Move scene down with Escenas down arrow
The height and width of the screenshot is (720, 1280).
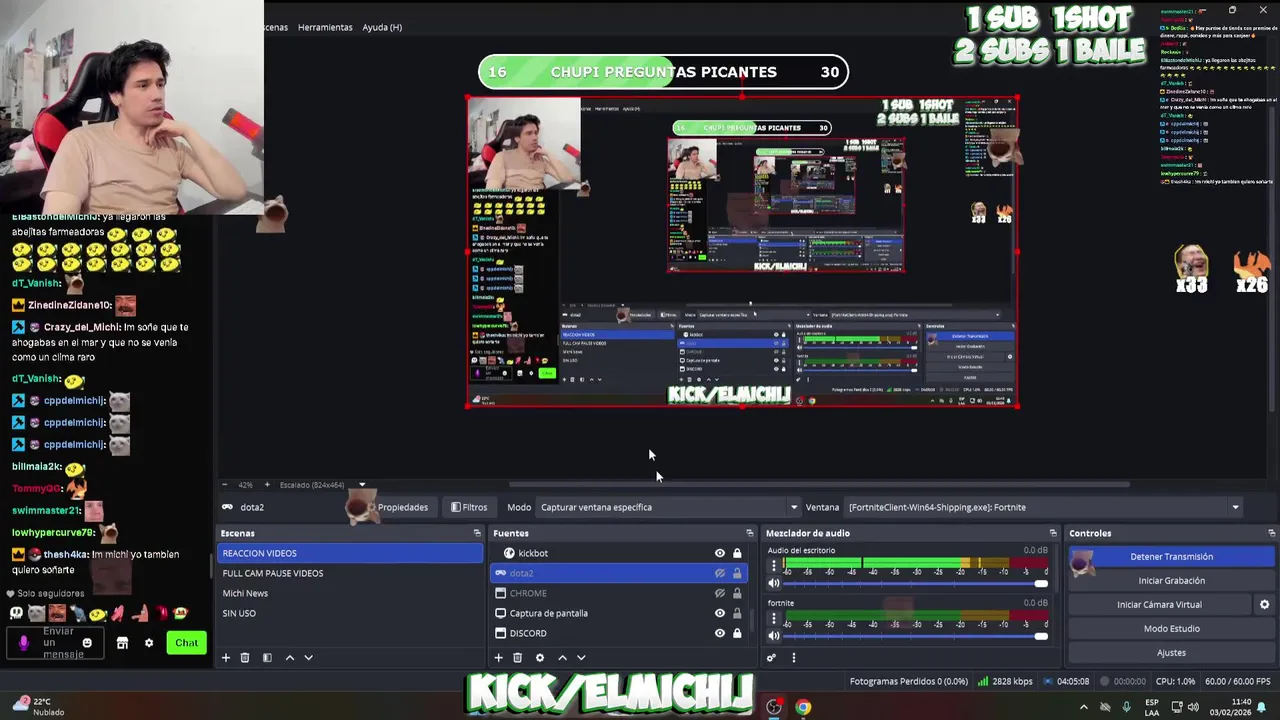pyautogui.click(x=308, y=658)
